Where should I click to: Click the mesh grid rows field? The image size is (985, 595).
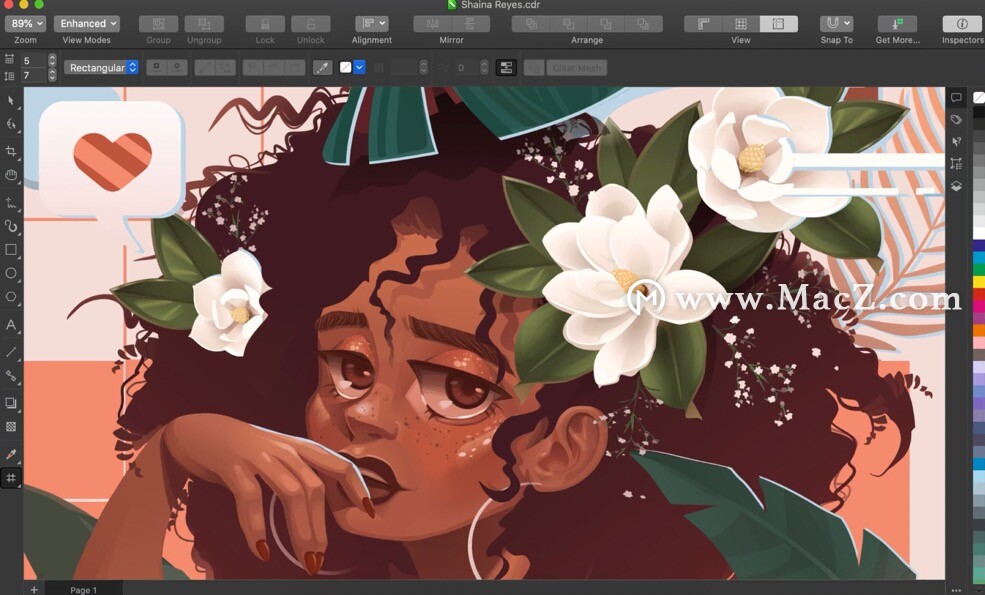coord(33,75)
